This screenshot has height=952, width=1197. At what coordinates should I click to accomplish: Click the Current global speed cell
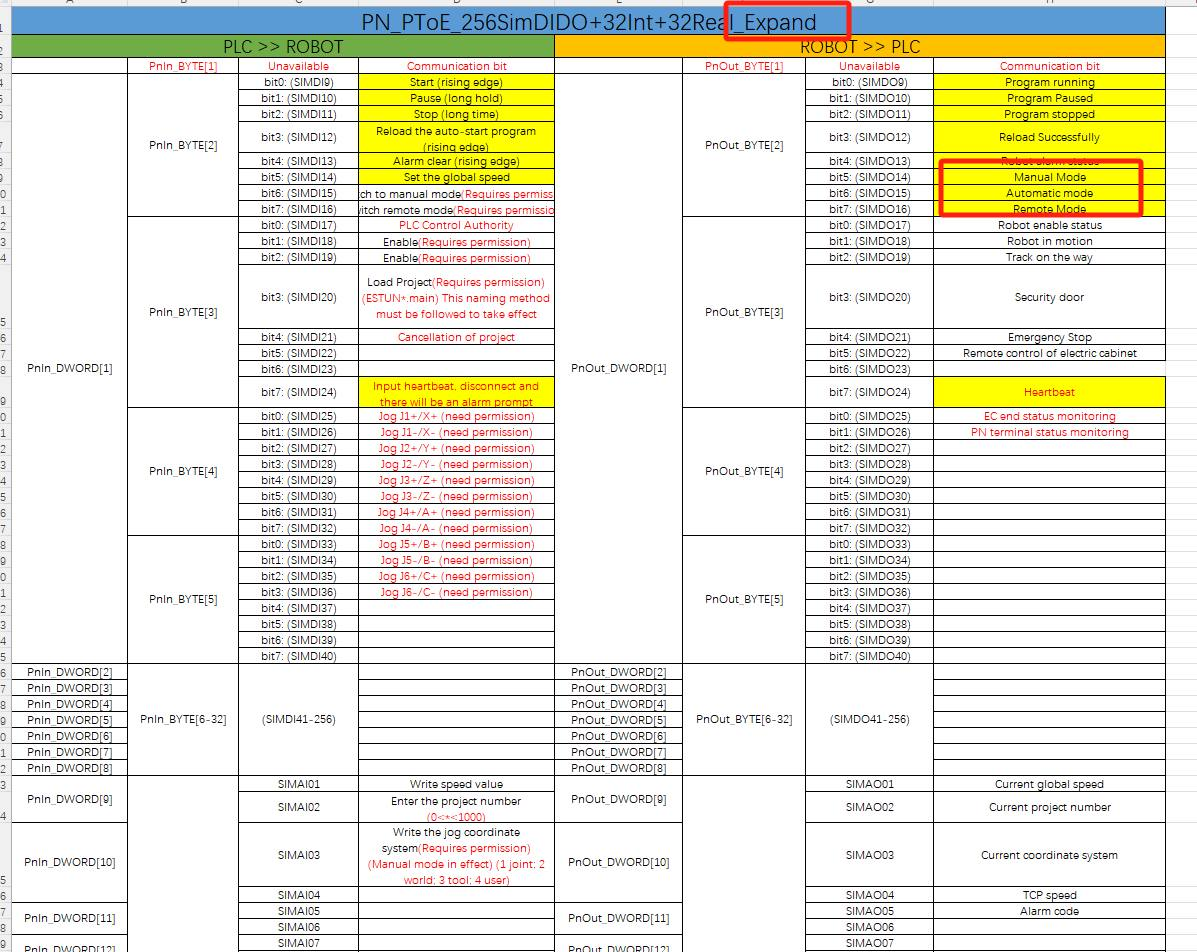click(x=1050, y=784)
